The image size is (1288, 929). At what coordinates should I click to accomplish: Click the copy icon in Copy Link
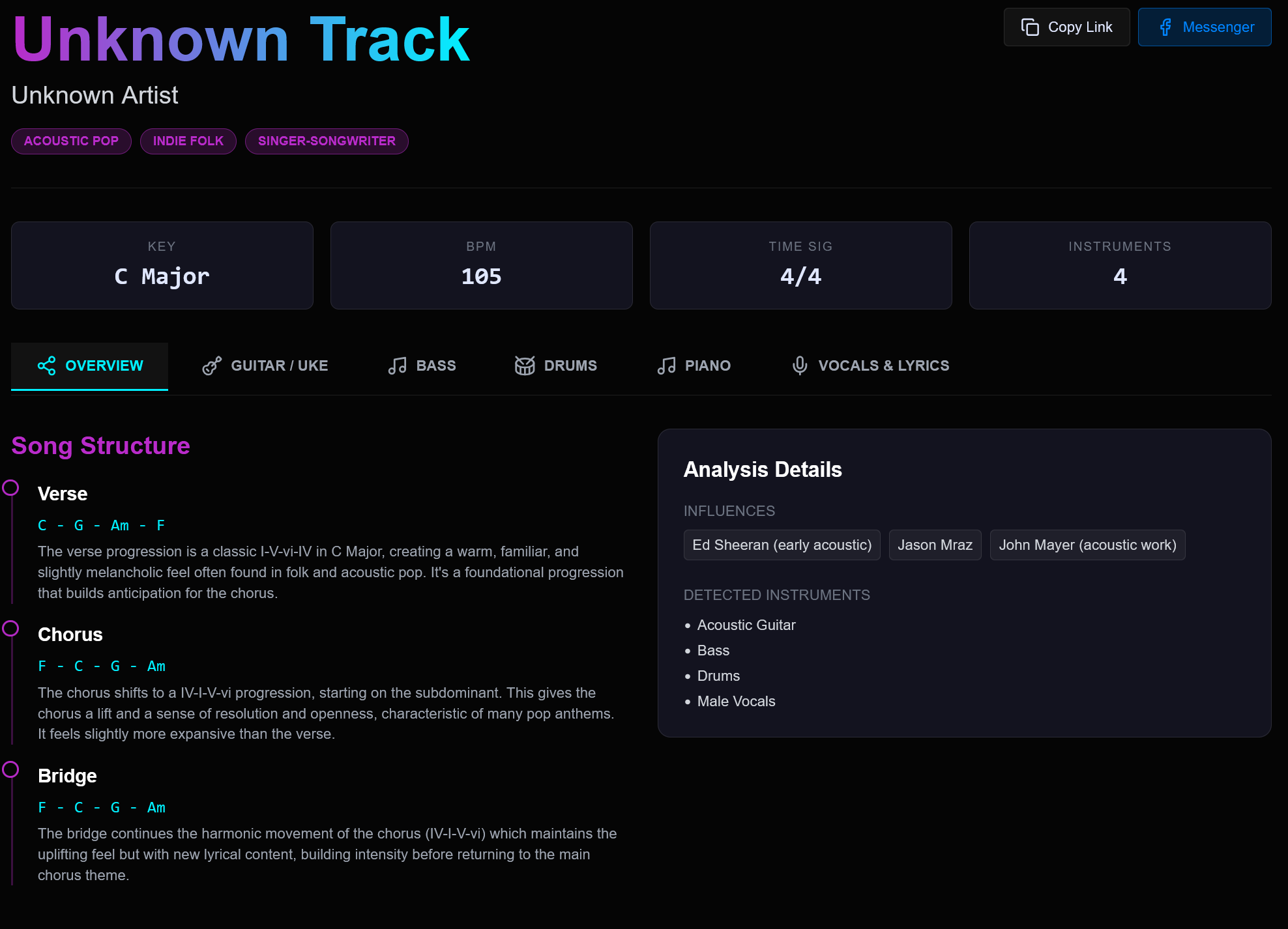1030,27
